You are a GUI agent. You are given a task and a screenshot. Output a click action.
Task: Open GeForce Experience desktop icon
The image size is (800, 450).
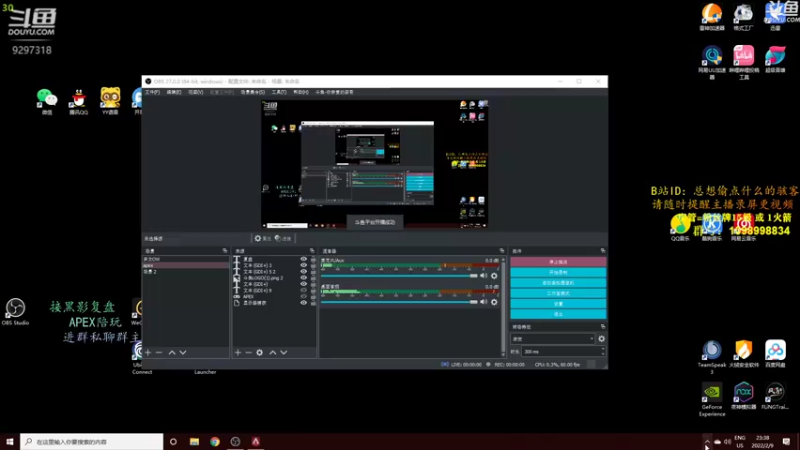(x=712, y=399)
